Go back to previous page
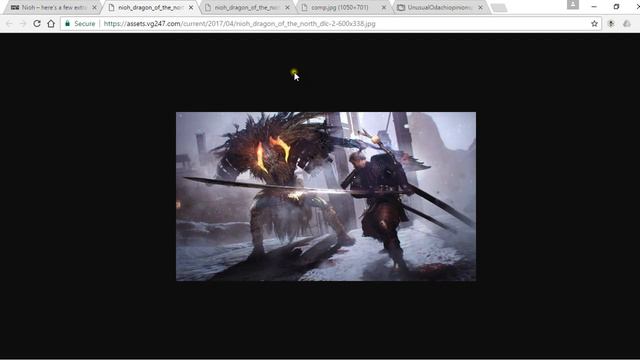640x360 pixels. tap(10, 24)
